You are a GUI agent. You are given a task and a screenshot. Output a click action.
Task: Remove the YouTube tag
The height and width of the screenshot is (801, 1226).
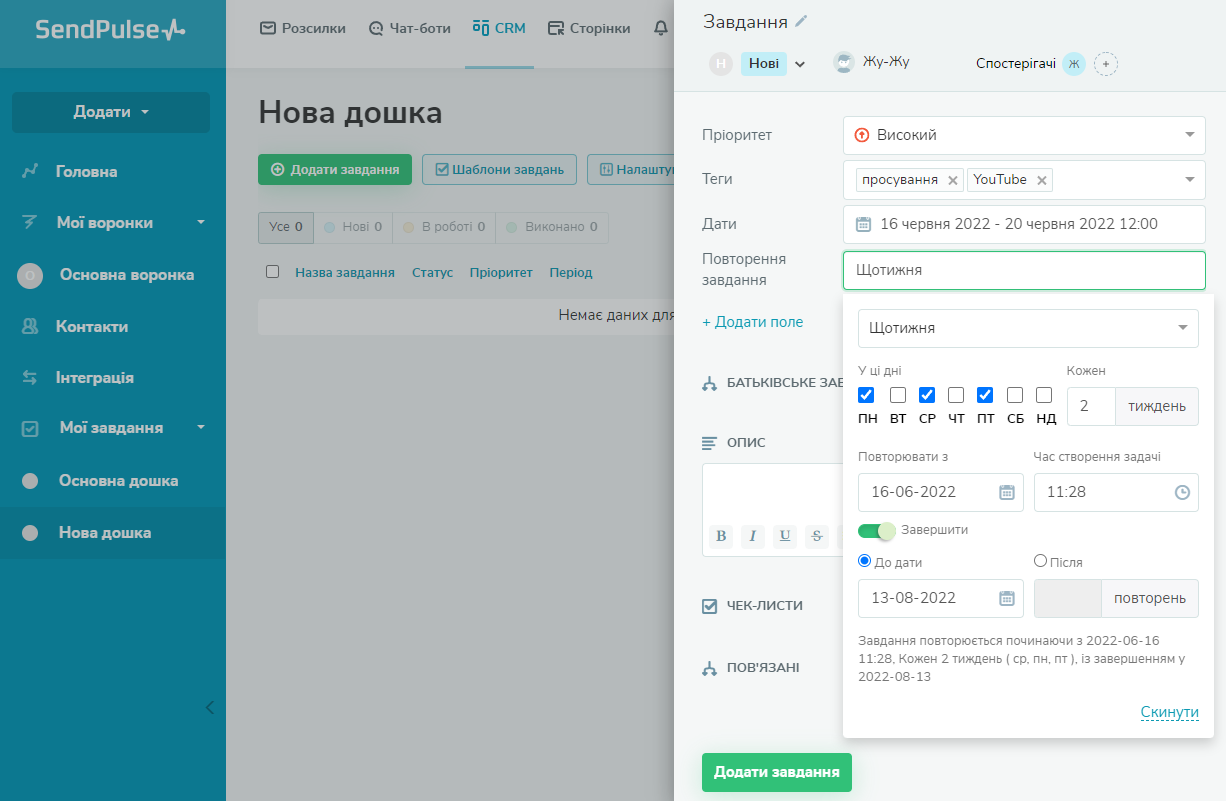1042,180
